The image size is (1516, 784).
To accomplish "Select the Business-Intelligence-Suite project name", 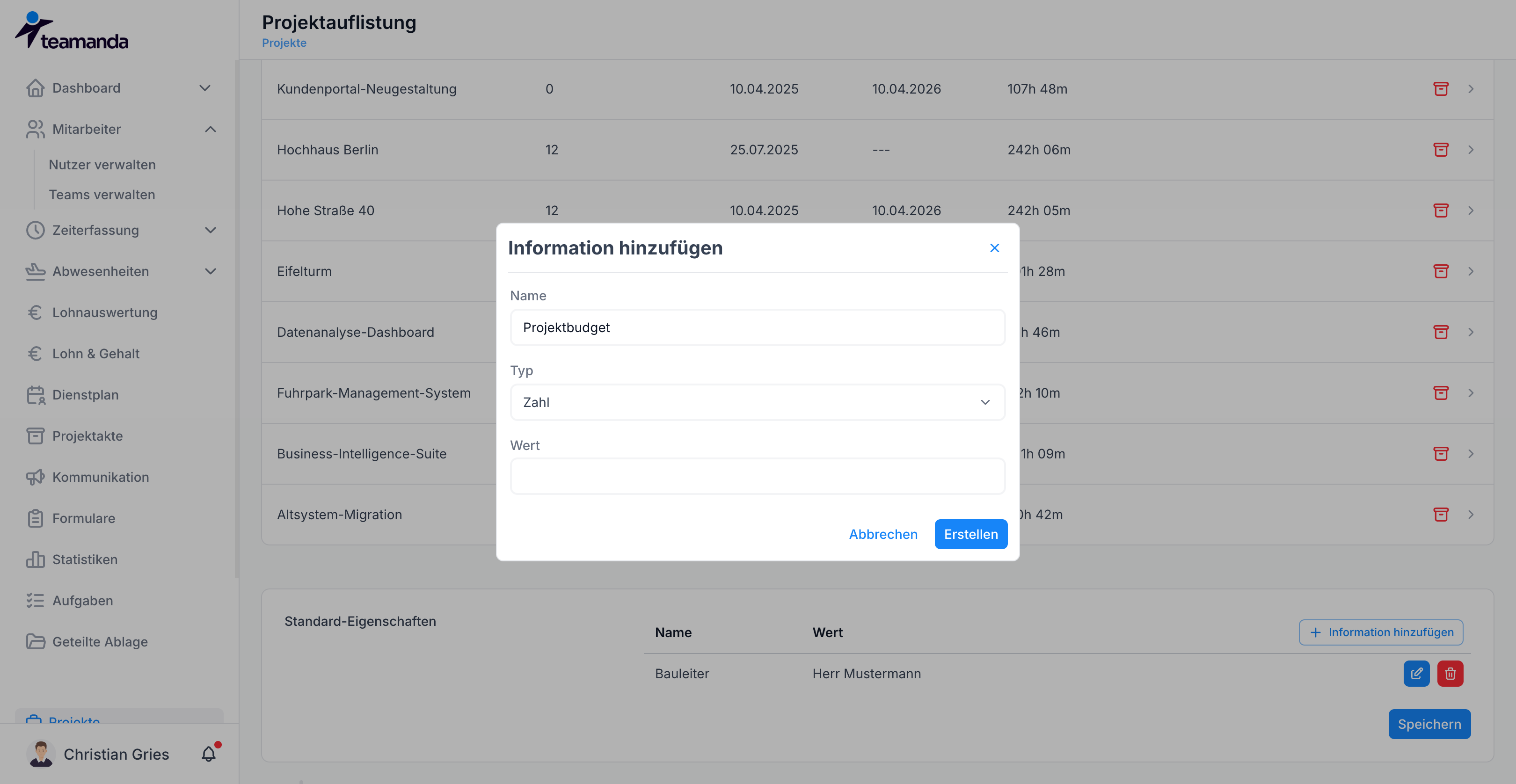I will [361, 454].
